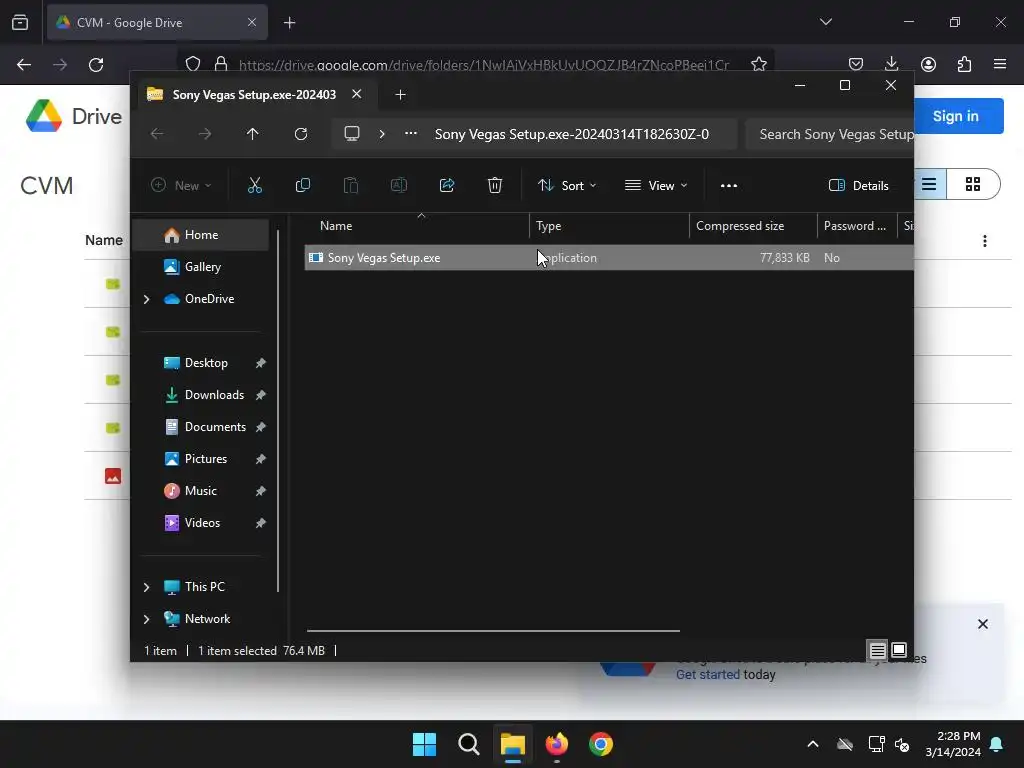Switch to details view icon in status bar
This screenshot has width=1024, height=768.
(878, 650)
